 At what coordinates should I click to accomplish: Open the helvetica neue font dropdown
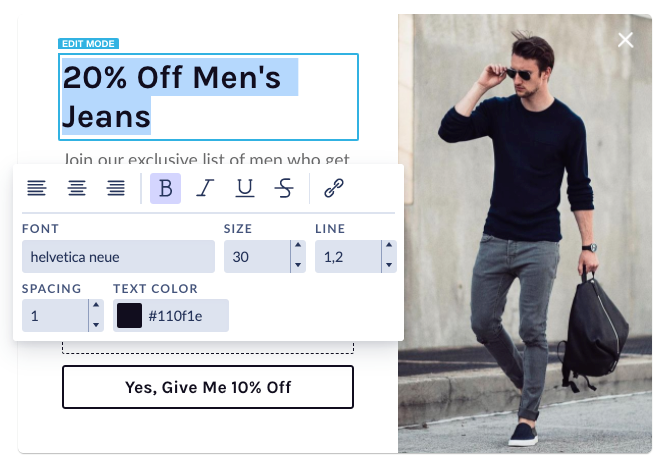118,257
